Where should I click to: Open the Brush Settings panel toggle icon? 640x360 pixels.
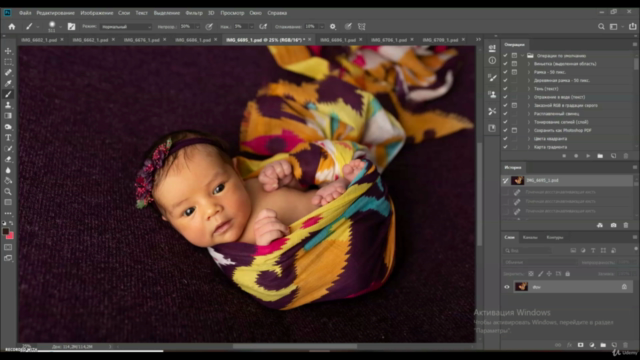pyautogui.click(x=71, y=27)
